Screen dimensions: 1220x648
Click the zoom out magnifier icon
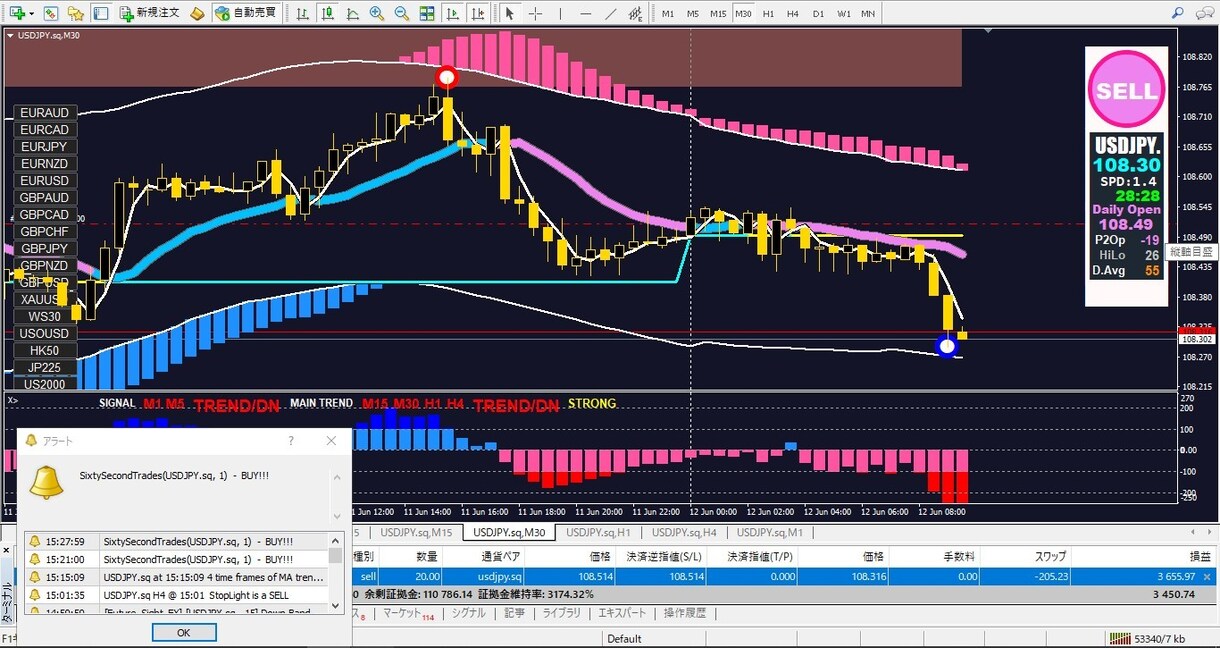401,14
